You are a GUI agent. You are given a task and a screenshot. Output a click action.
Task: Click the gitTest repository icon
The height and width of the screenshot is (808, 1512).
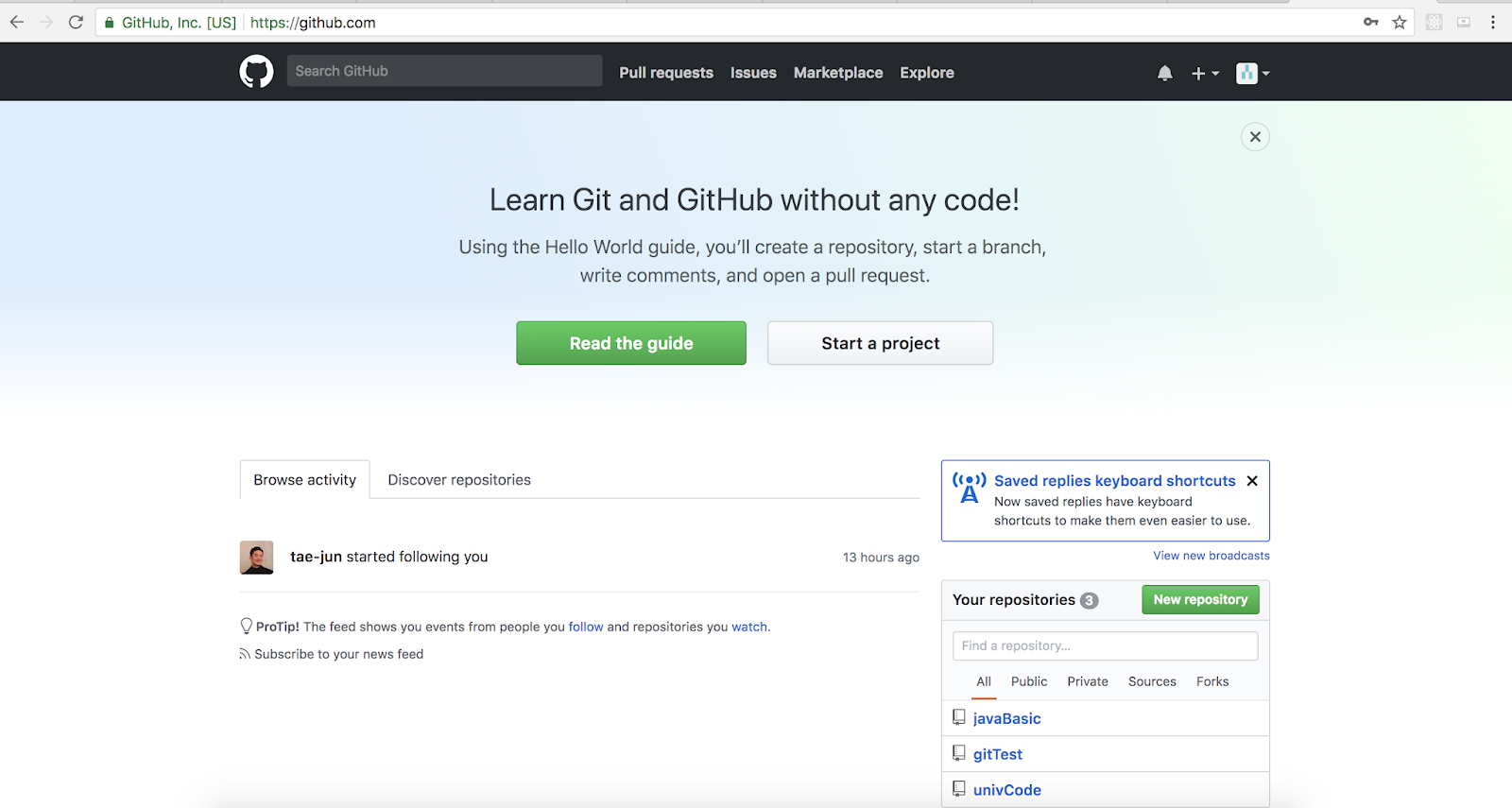[x=959, y=754]
